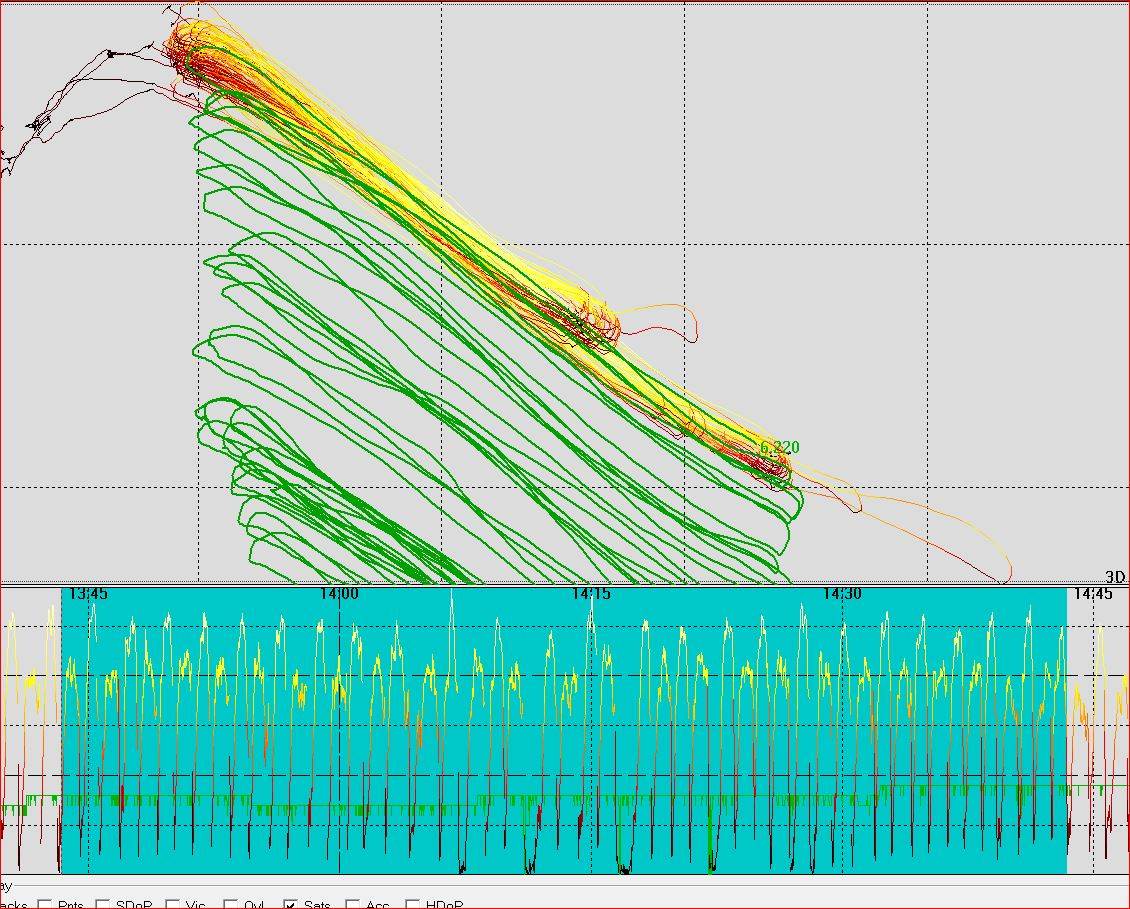The height and width of the screenshot is (909, 1130).
Task: Select the 13:45 time marker
Action: pyautogui.click(x=87, y=594)
